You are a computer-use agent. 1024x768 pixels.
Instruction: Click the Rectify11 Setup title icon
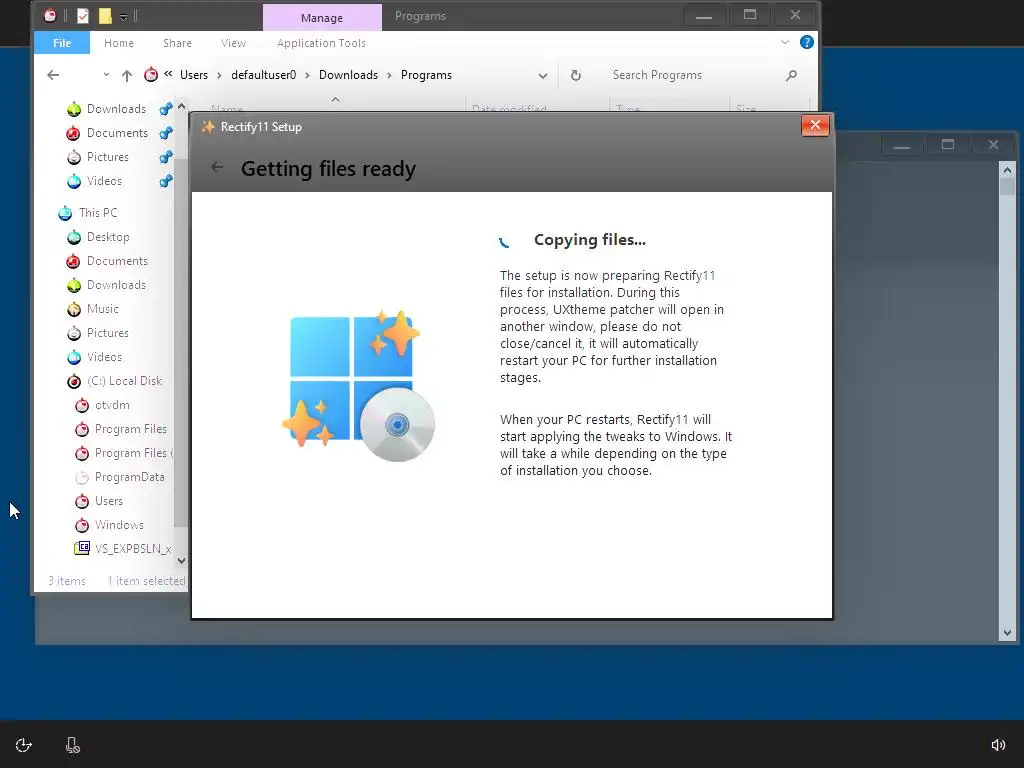[208, 127]
